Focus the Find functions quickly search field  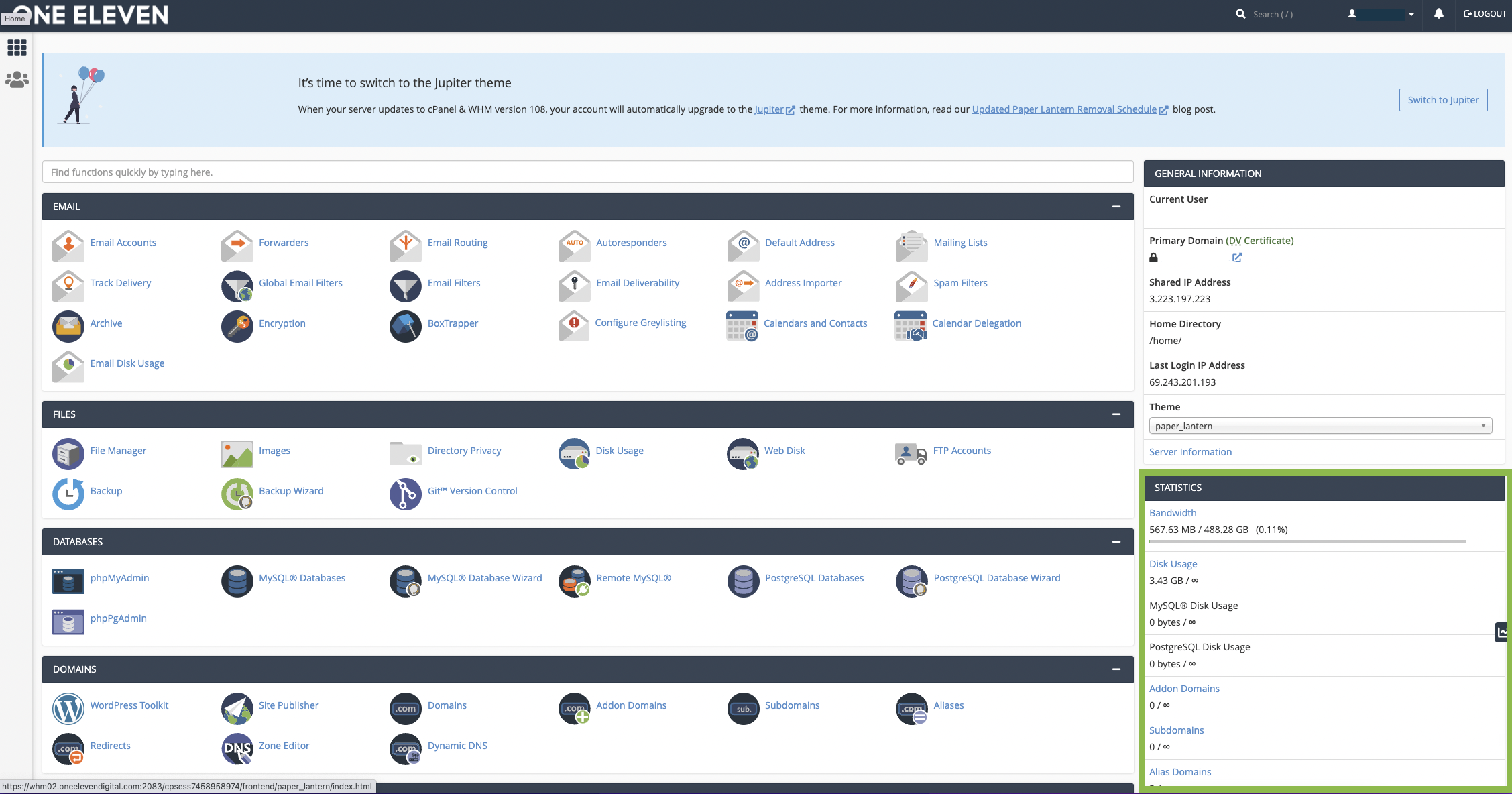pos(587,172)
